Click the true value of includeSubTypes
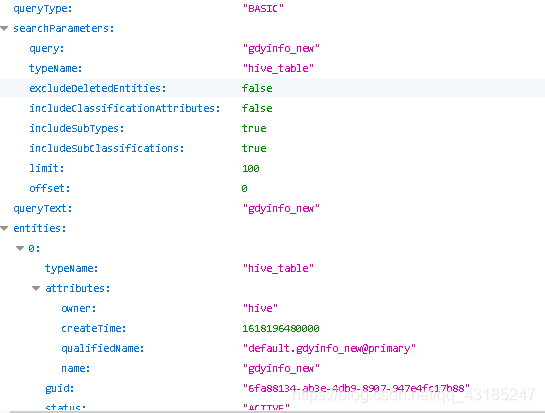This screenshot has height=413, width=545. (x=254, y=129)
